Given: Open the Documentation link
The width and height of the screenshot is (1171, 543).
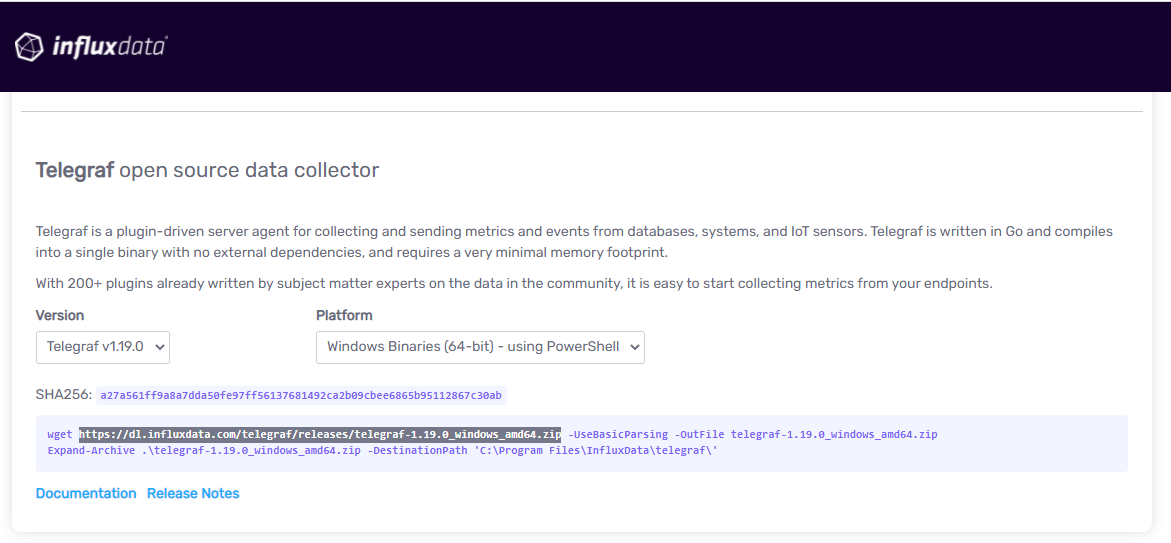Looking at the screenshot, I should (86, 494).
